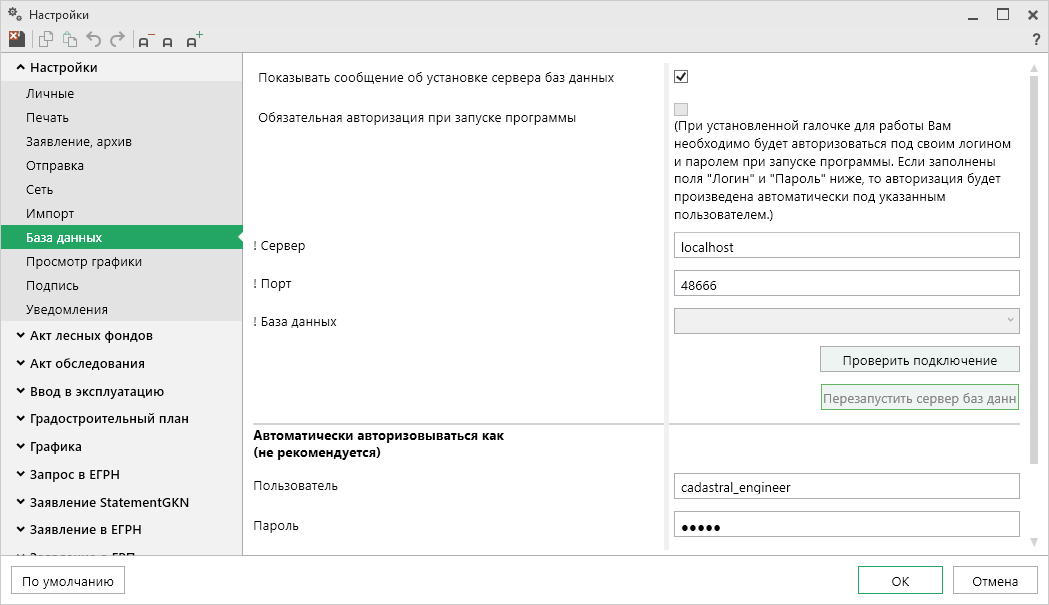
Task: Click the undo arrow icon
Action: [94, 39]
